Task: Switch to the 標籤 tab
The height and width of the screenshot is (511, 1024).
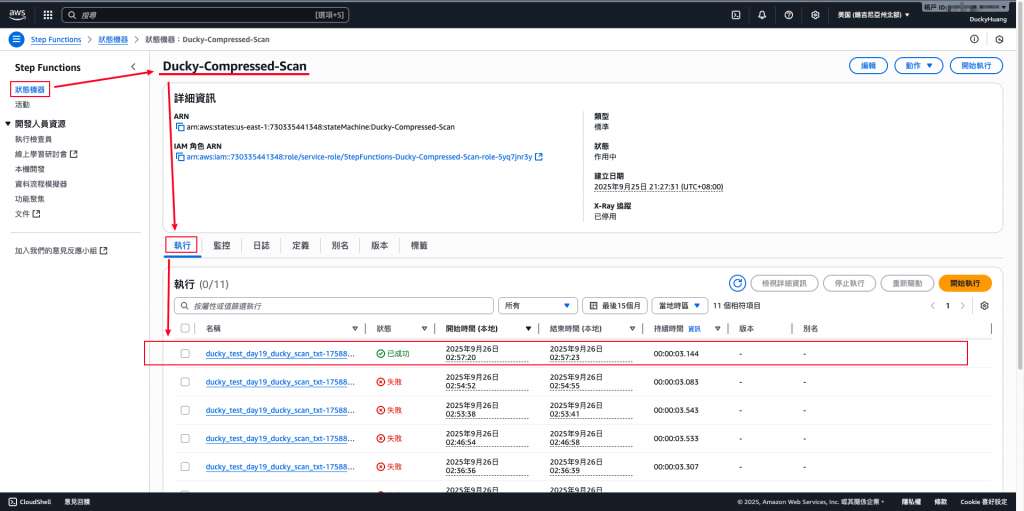Action: pos(419,246)
